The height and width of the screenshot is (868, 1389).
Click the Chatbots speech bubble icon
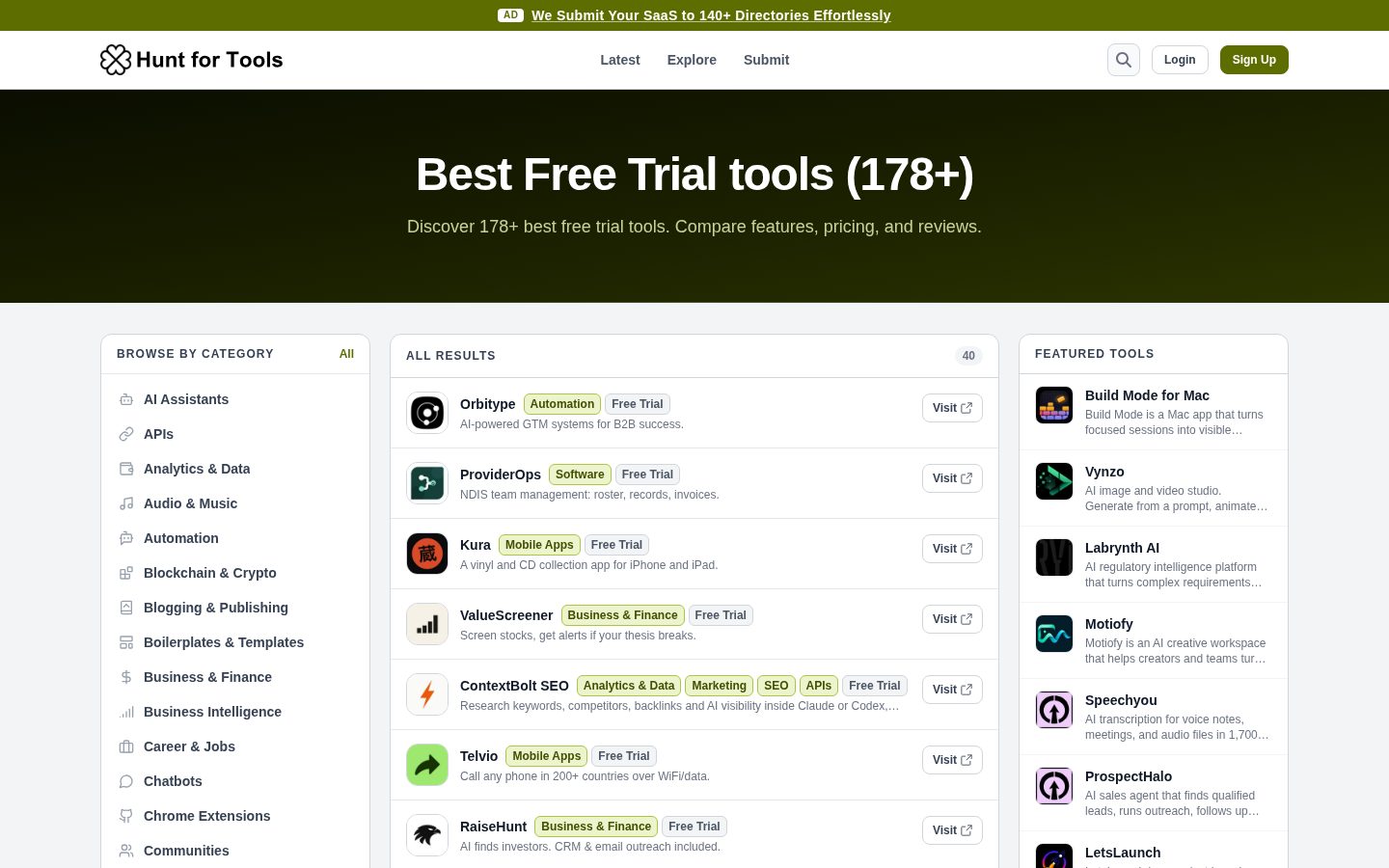pos(126,781)
